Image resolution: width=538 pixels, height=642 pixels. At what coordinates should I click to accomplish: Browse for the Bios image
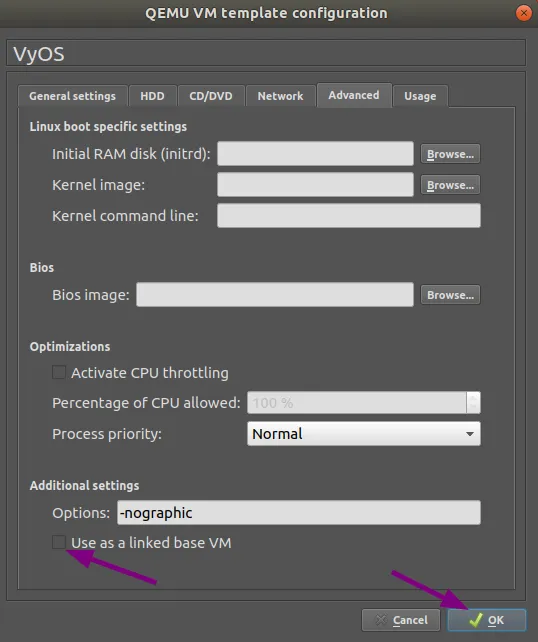(450, 295)
